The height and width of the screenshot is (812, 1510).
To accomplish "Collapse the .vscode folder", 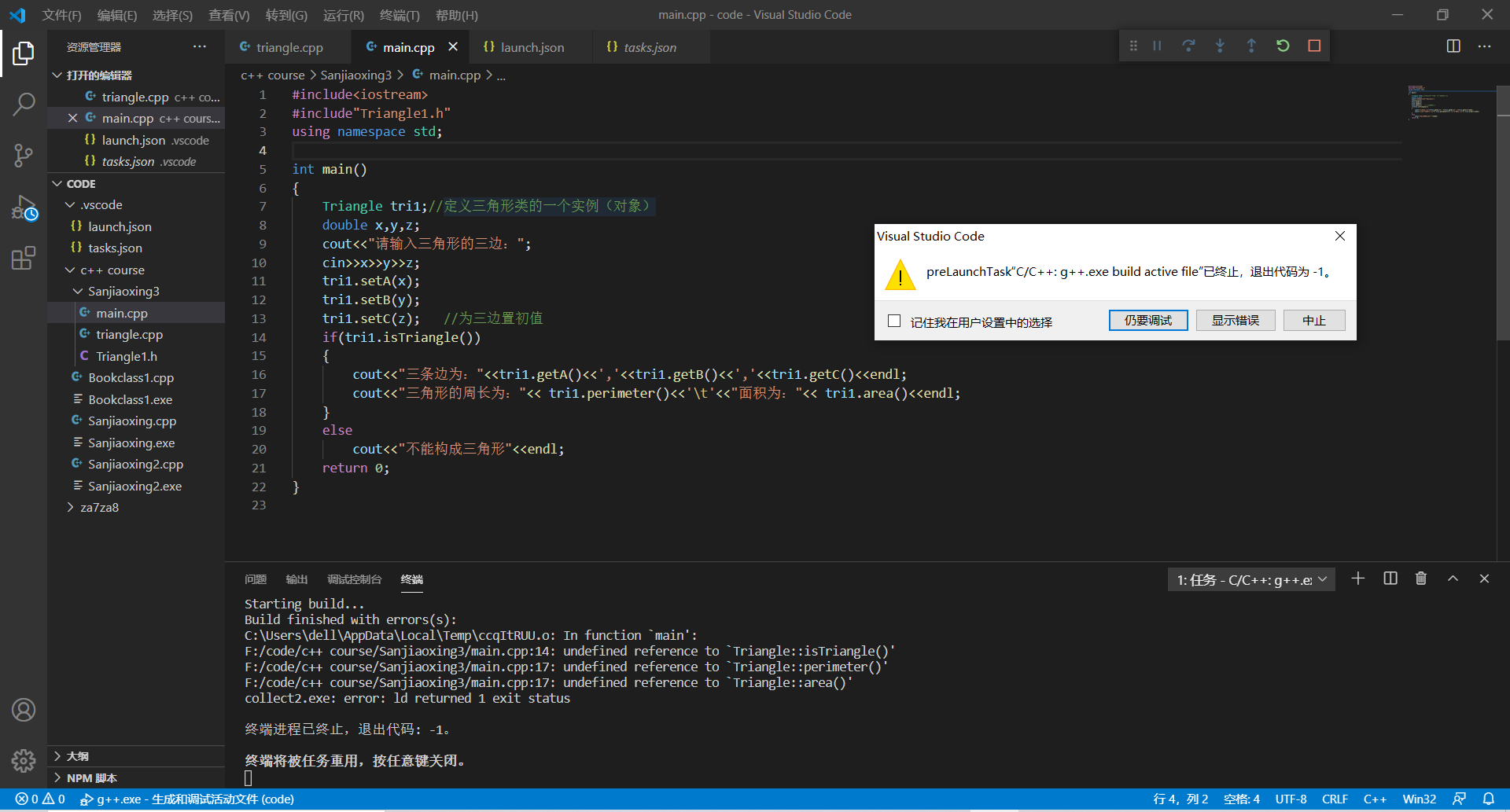I will coord(136,204).
